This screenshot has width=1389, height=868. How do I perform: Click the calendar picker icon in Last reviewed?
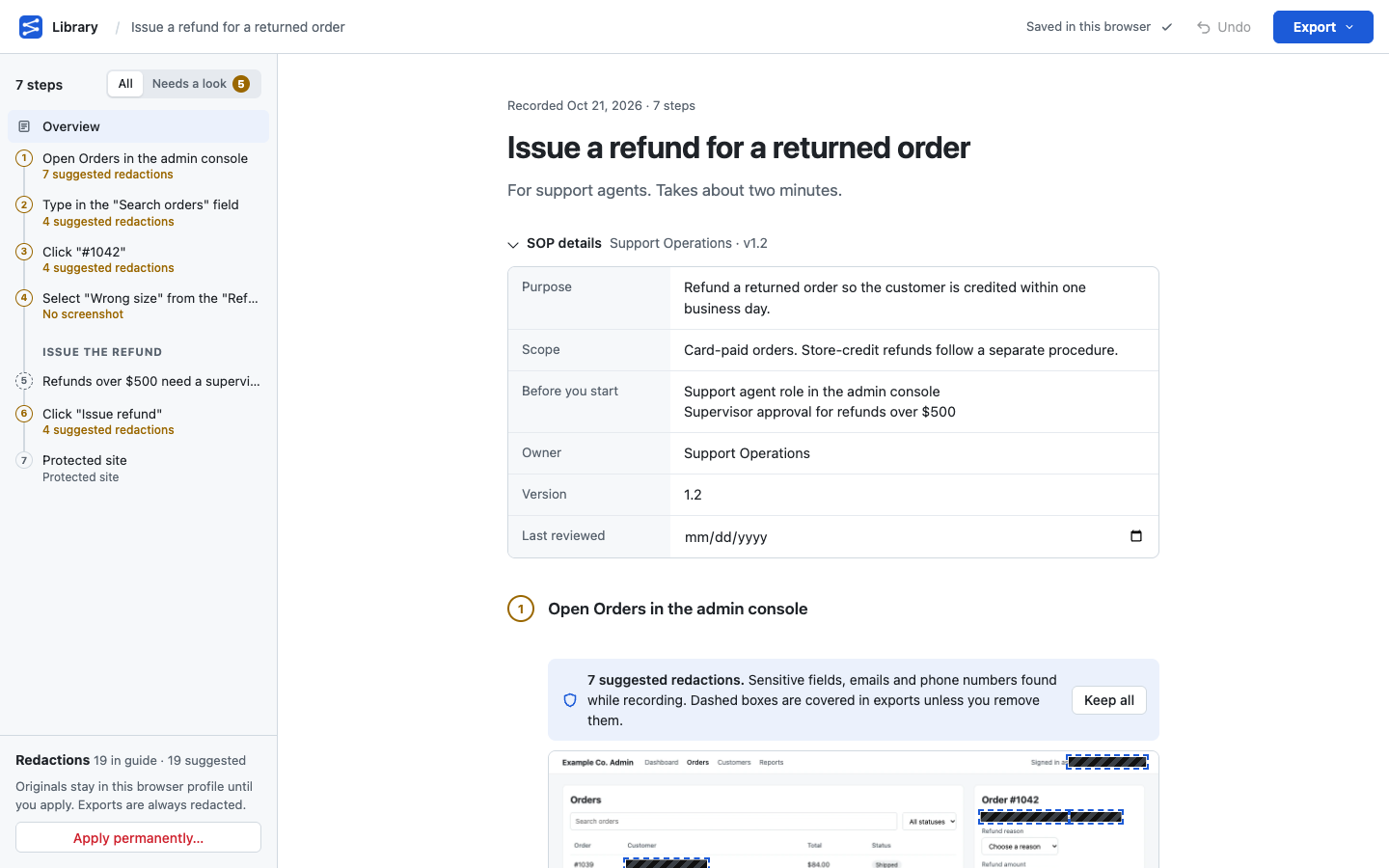[1136, 536]
